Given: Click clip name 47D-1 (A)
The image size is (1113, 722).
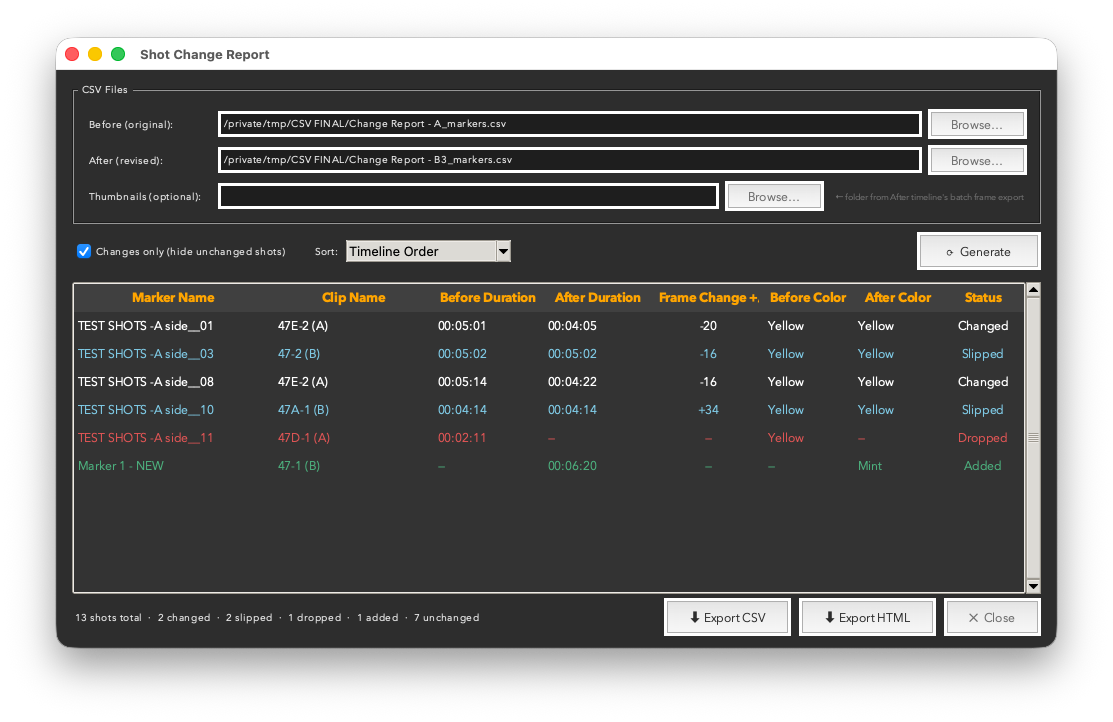Looking at the screenshot, I should [304, 438].
